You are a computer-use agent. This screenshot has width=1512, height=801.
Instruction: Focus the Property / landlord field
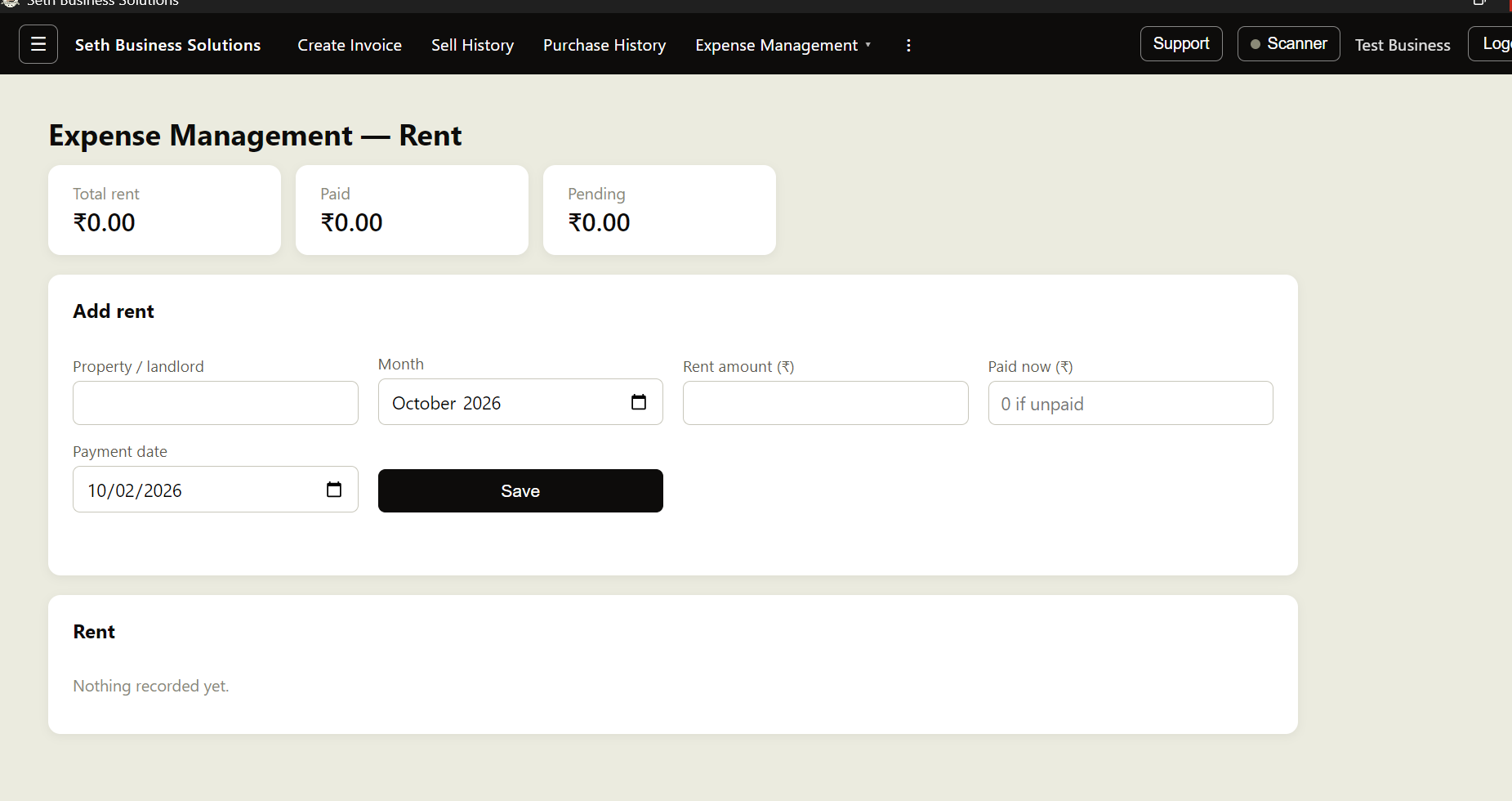click(216, 403)
